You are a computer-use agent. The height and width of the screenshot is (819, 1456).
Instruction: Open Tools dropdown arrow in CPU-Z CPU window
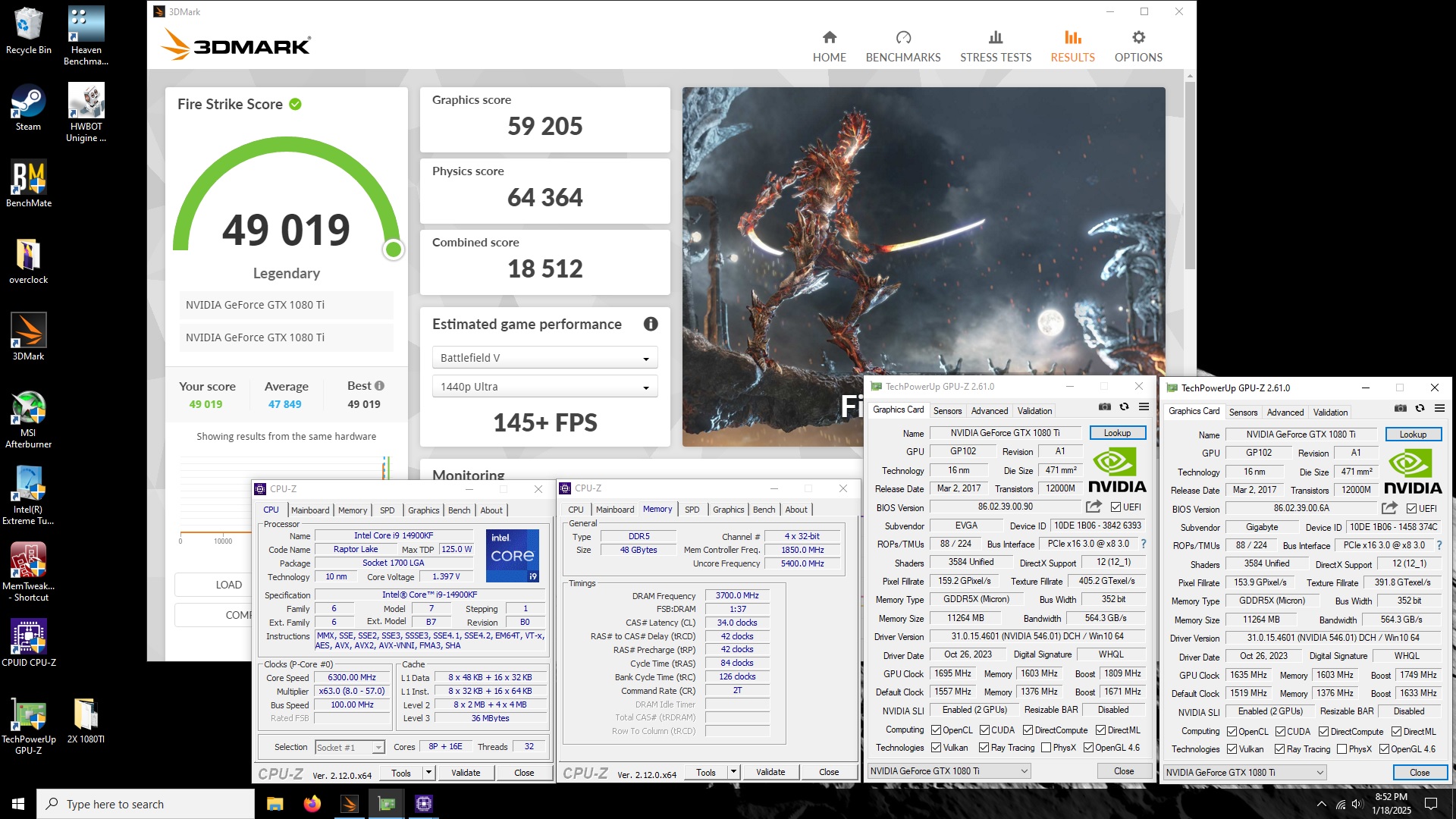click(x=428, y=773)
